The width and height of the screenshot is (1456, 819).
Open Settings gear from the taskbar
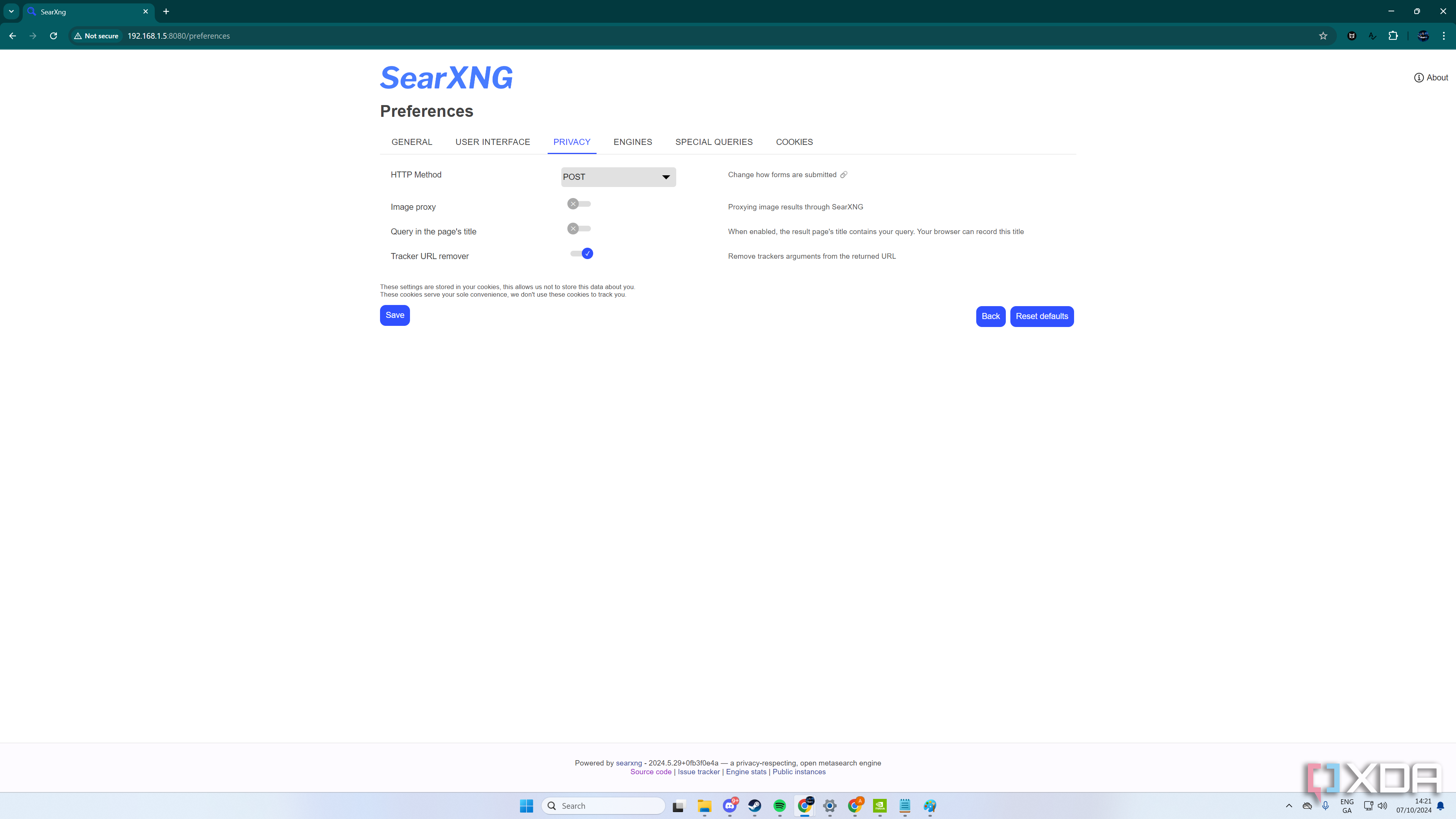(x=830, y=806)
